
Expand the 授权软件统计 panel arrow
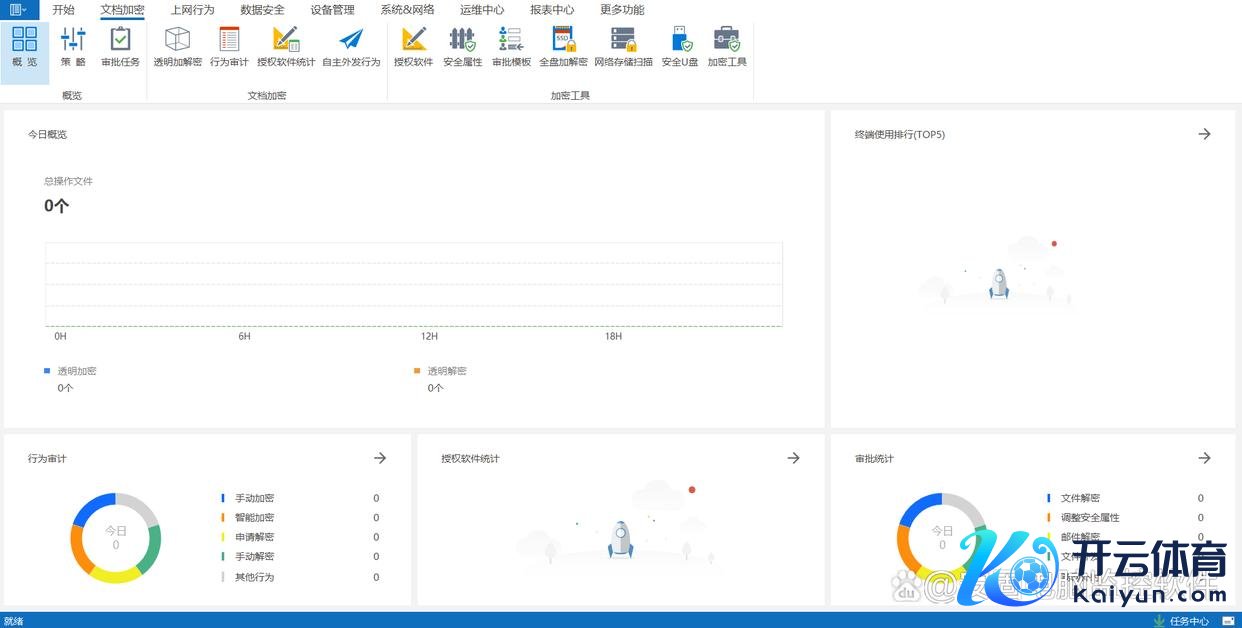point(793,458)
